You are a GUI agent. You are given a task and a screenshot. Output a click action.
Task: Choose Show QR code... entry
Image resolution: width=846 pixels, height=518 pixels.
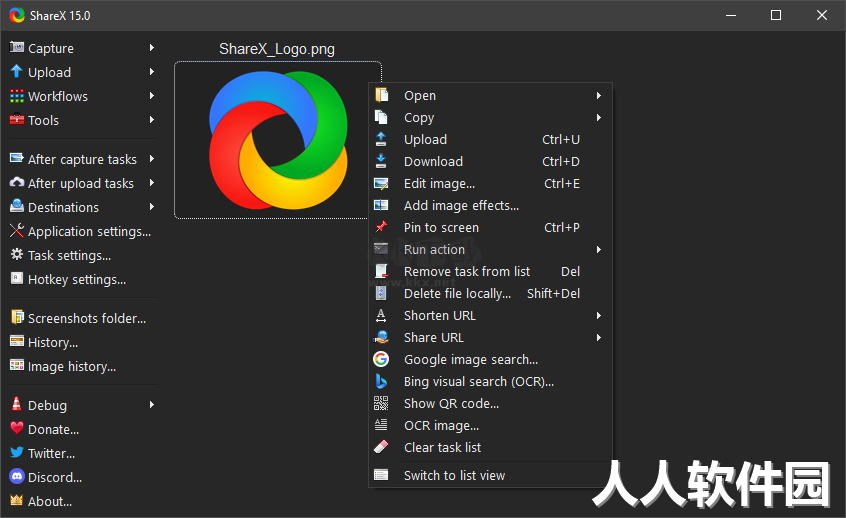tap(490, 404)
